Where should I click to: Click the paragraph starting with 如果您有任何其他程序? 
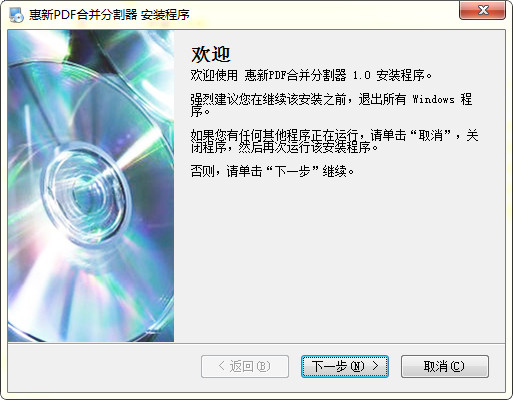[x=334, y=141]
